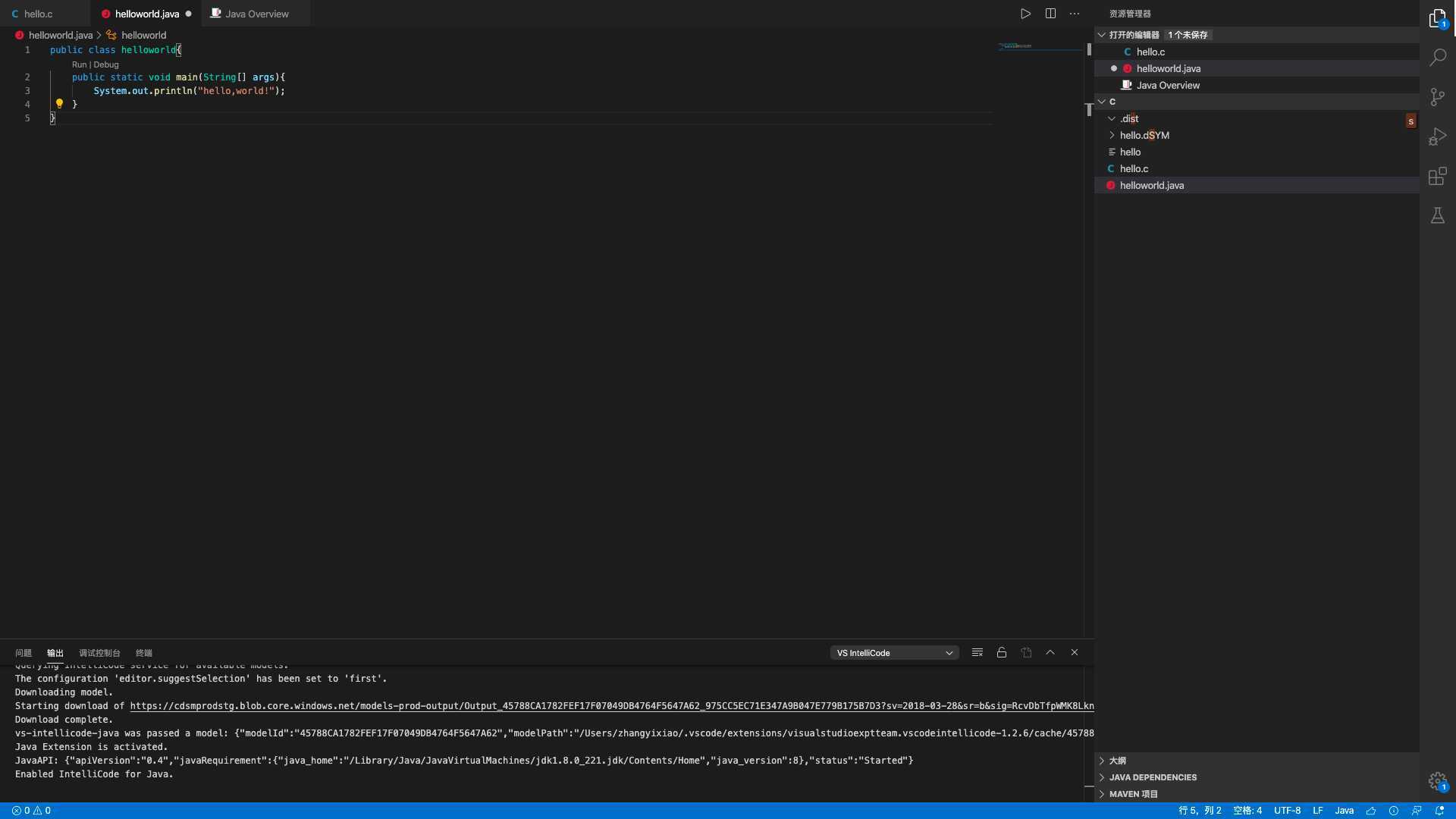Open hello.c in the C folder tree
Screen dimensions: 1456x819
1257,168
